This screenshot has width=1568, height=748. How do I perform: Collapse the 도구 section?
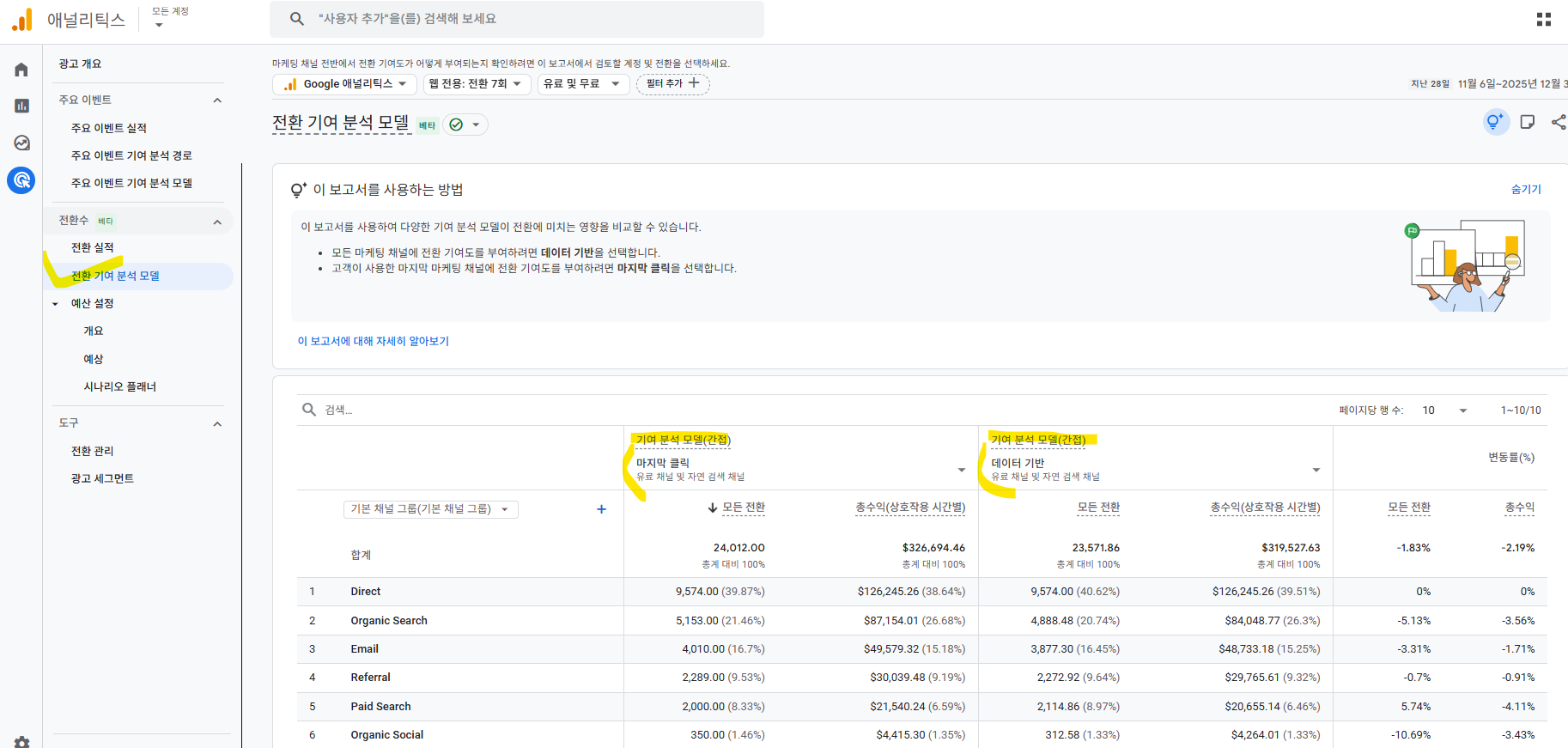coord(217,423)
